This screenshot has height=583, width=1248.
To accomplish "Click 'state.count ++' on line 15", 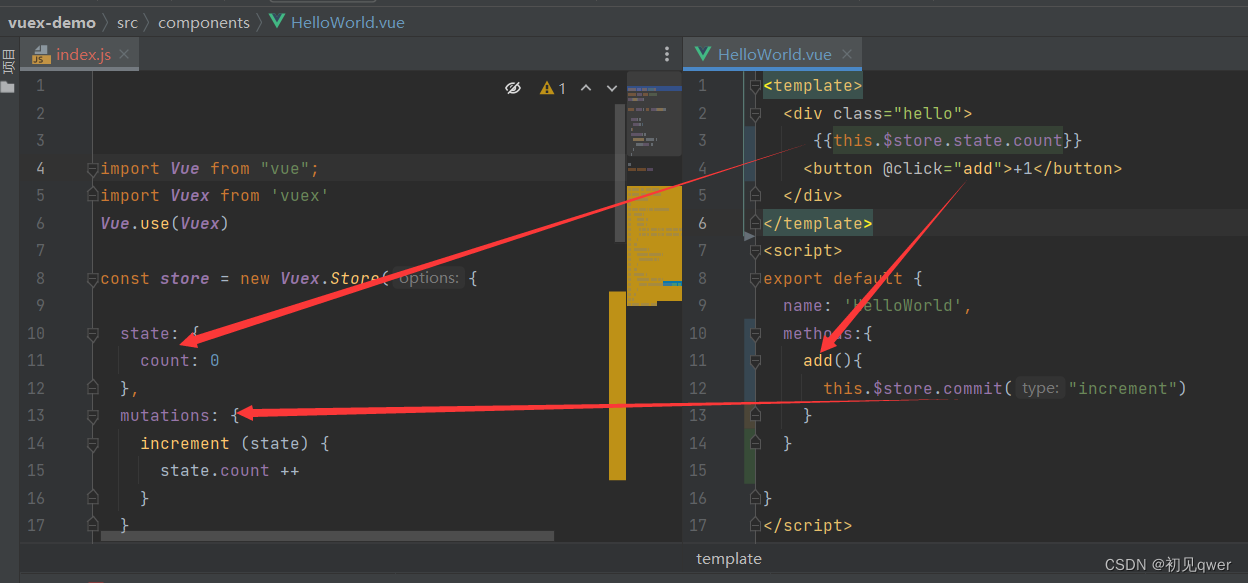I will pyautogui.click(x=230, y=470).
